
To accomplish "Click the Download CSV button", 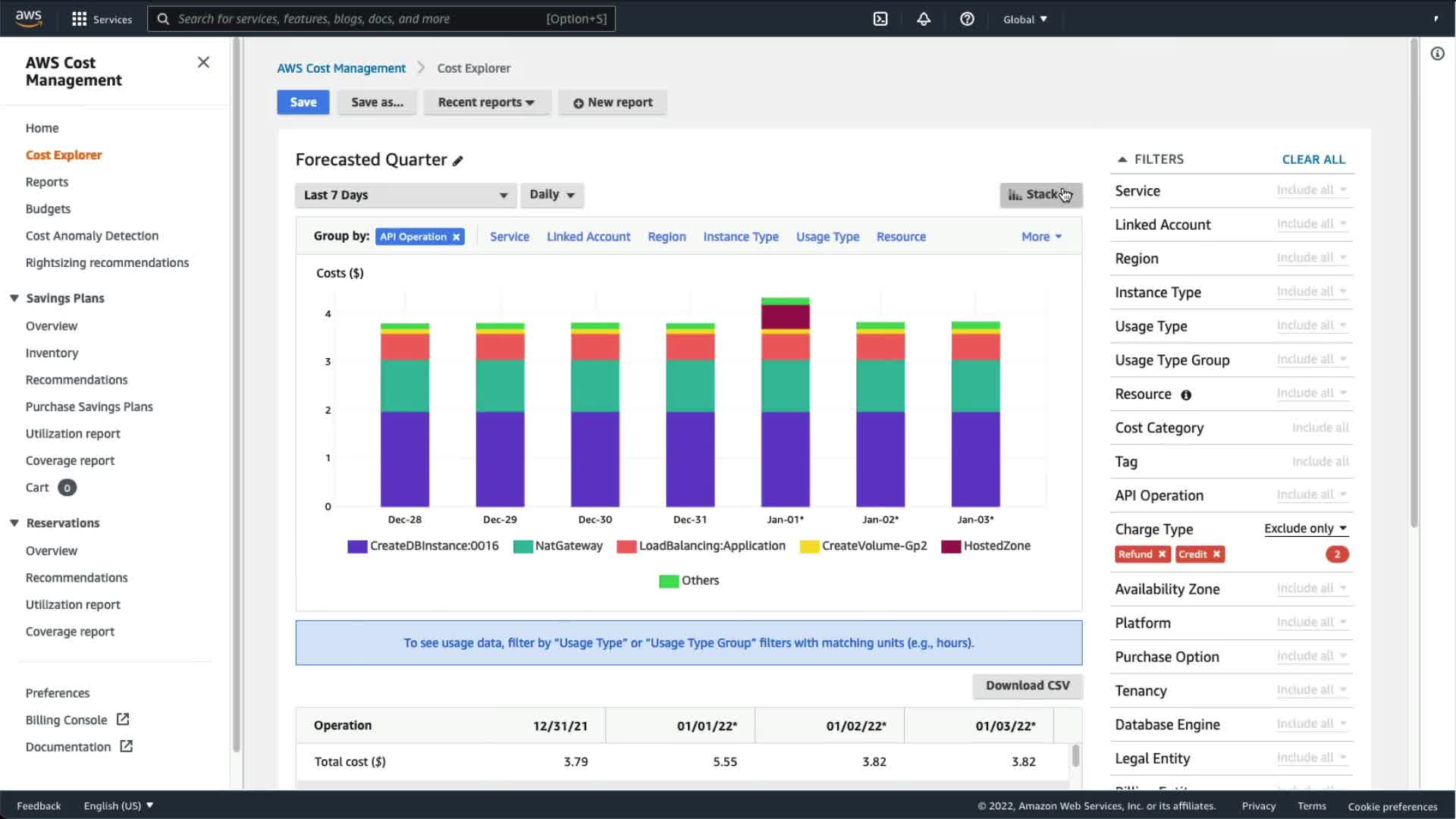I will point(1027,686).
